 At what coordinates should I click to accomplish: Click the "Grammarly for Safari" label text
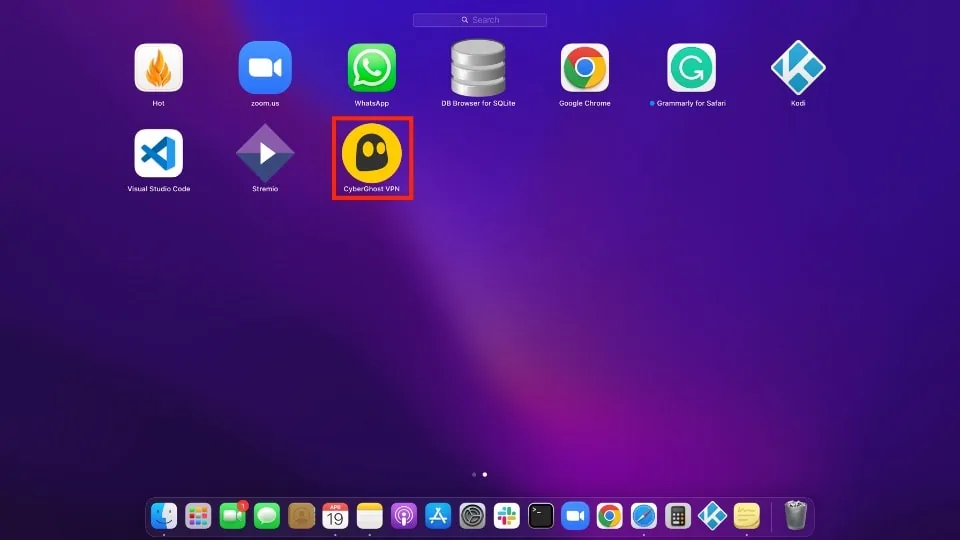pyautogui.click(x=691, y=103)
